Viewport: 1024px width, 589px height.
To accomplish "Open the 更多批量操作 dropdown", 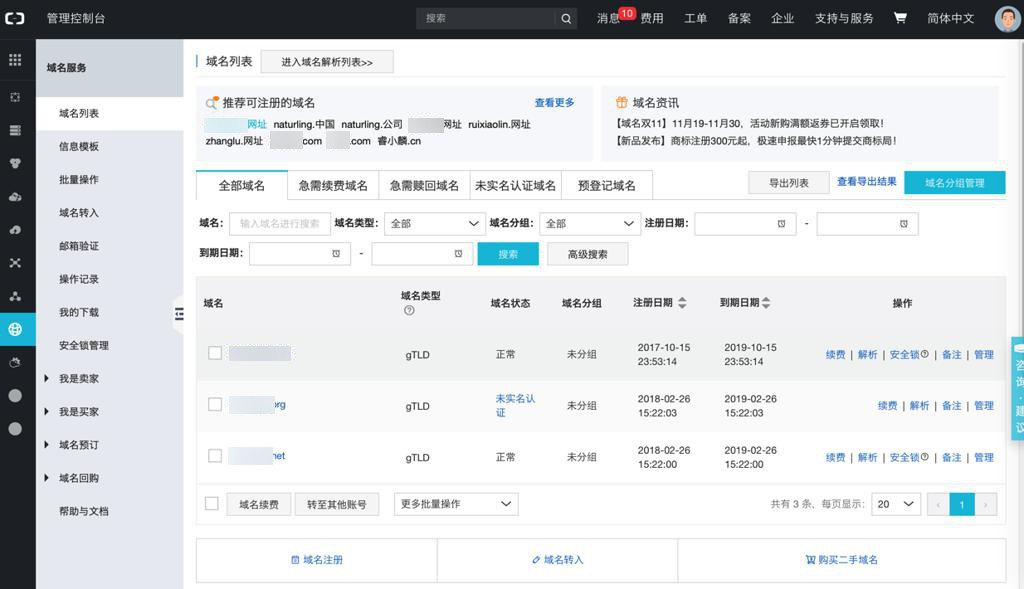I will tap(456, 504).
